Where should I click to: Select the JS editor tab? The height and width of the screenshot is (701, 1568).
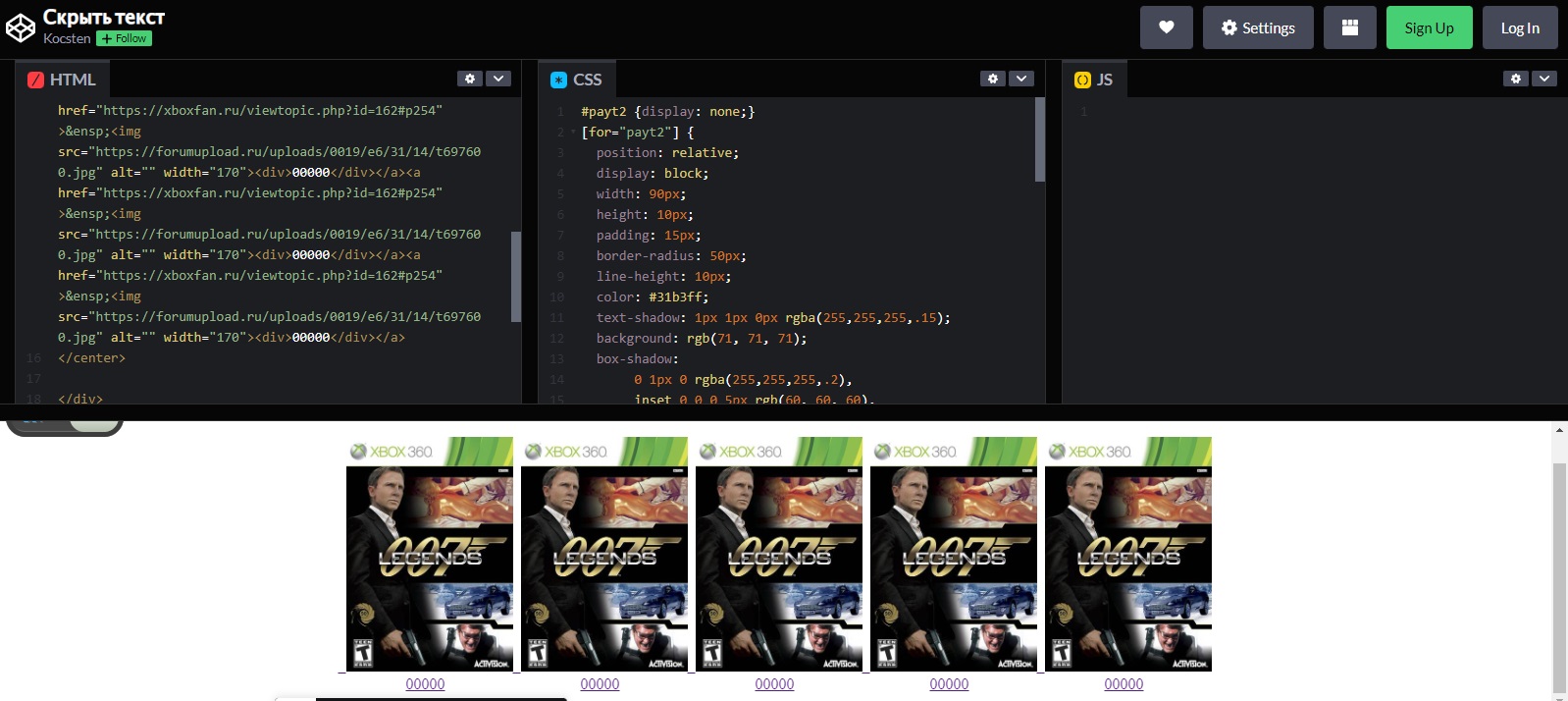click(1094, 80)
